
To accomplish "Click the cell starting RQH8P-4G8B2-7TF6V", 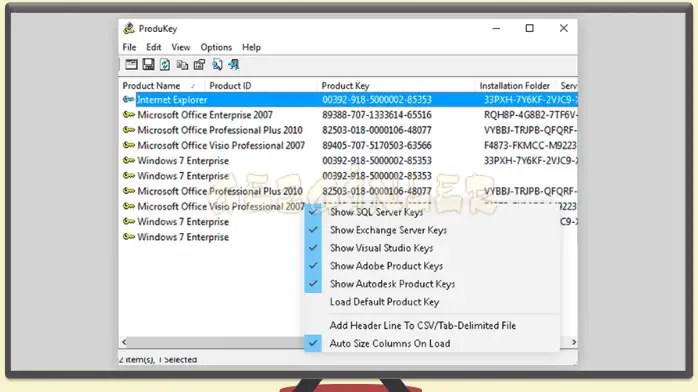I will pyautogui.click(x=530, y=115).
